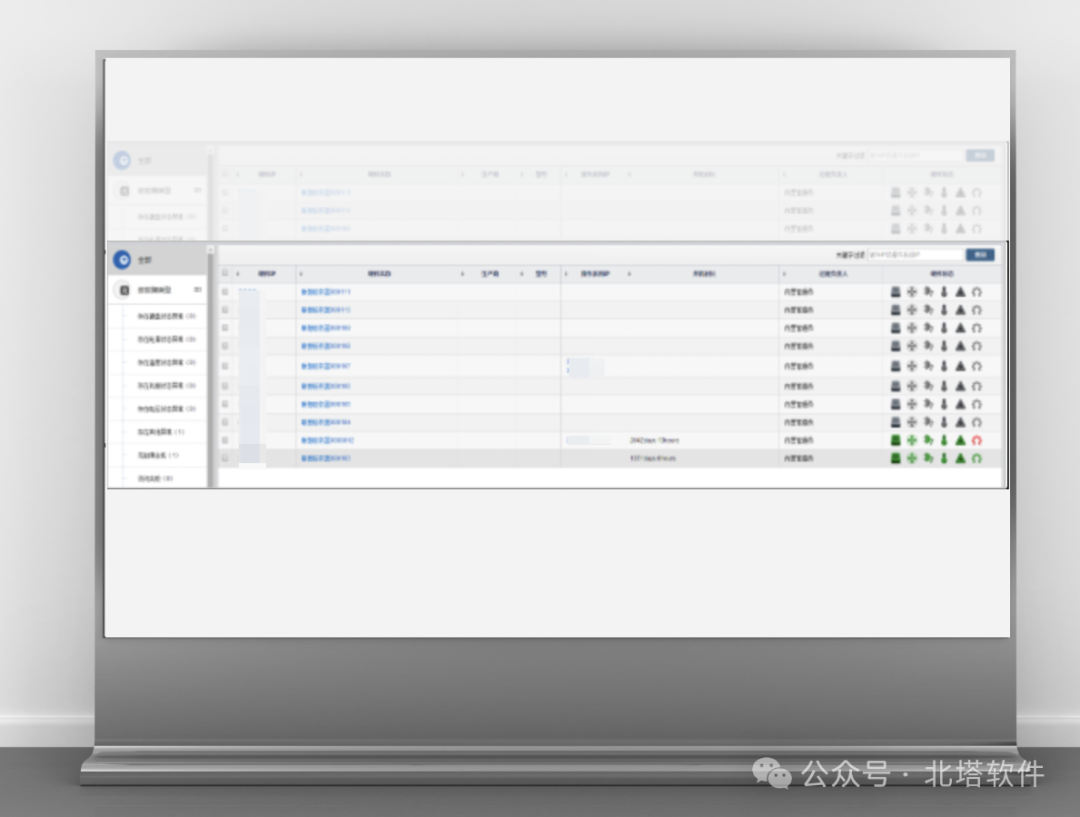Click inside the keyword filter input field
This screenshot has width=1080, height=817.
pyautogui.click(x=916, y=255)
